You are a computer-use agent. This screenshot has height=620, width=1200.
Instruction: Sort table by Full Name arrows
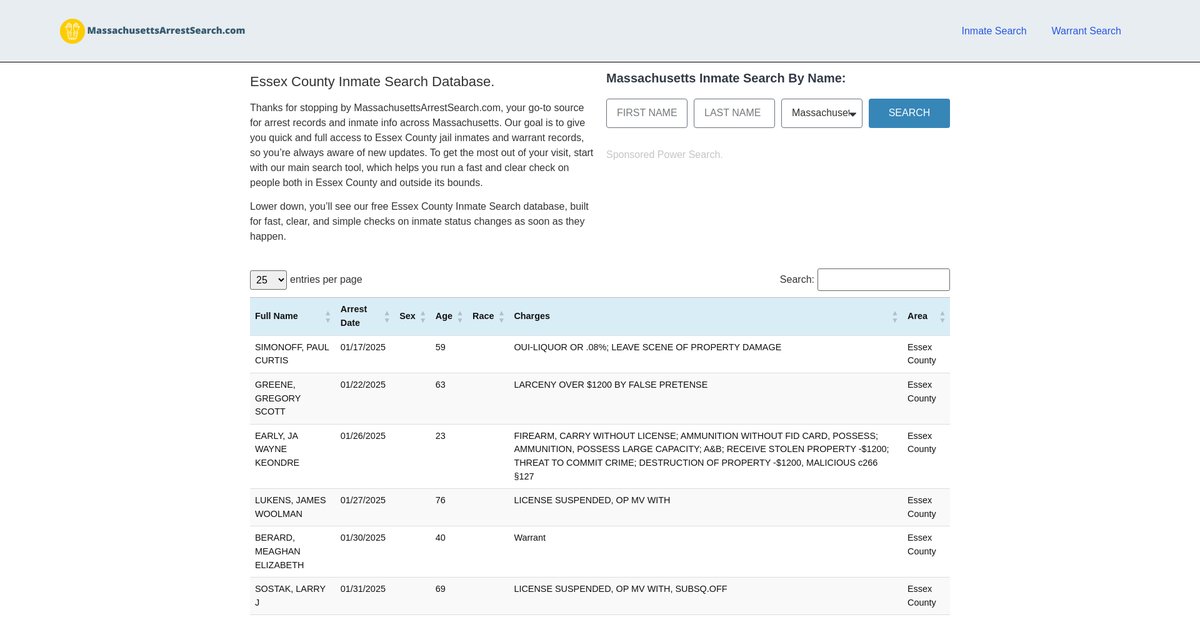coord(327,316)
